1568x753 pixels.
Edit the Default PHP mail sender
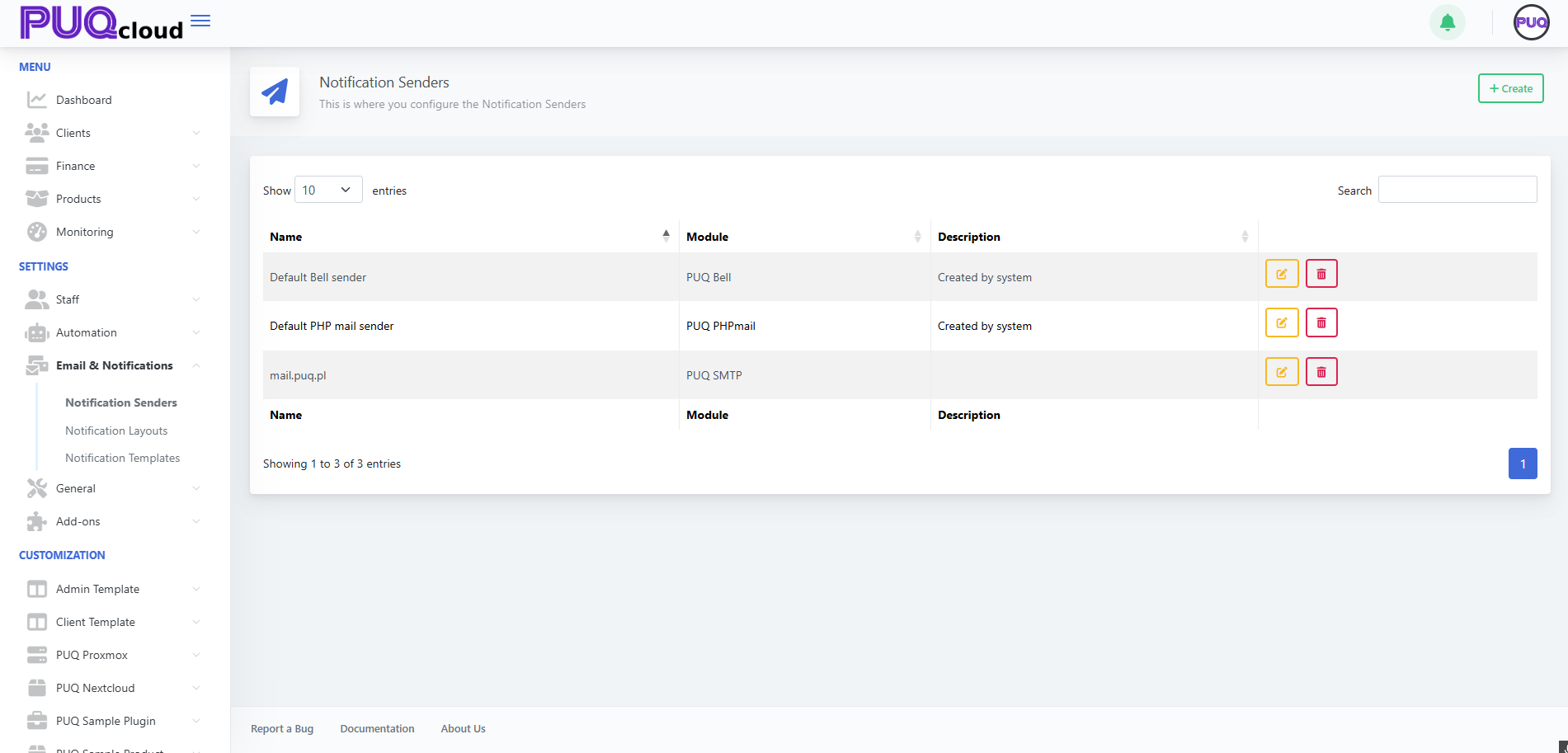pos(1282,322)
